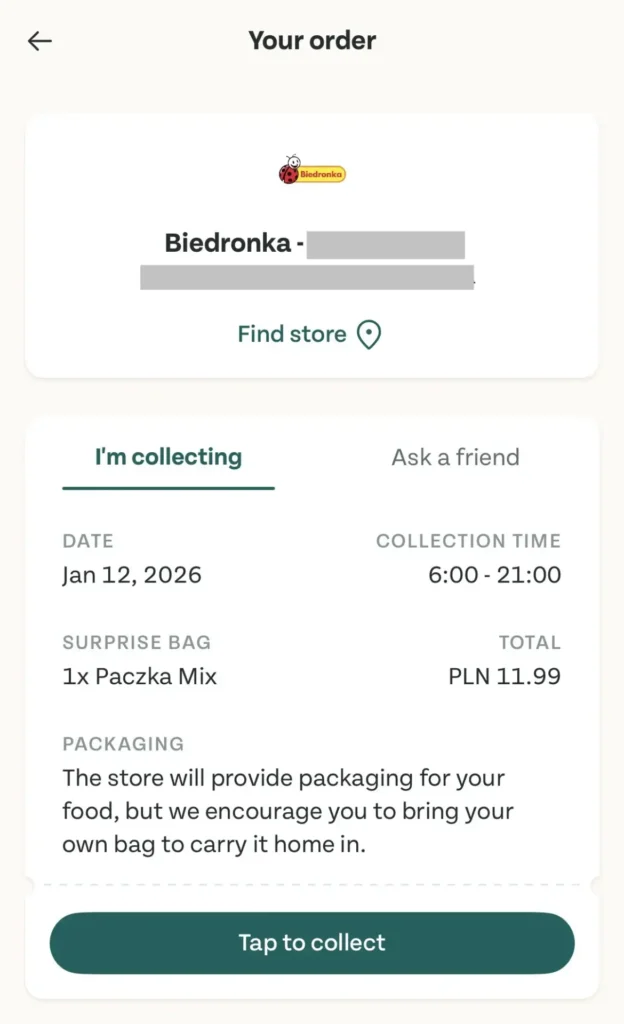Click the PACKAGING section label
Viewport: 624px width, 1024px height.
point(123,744)
